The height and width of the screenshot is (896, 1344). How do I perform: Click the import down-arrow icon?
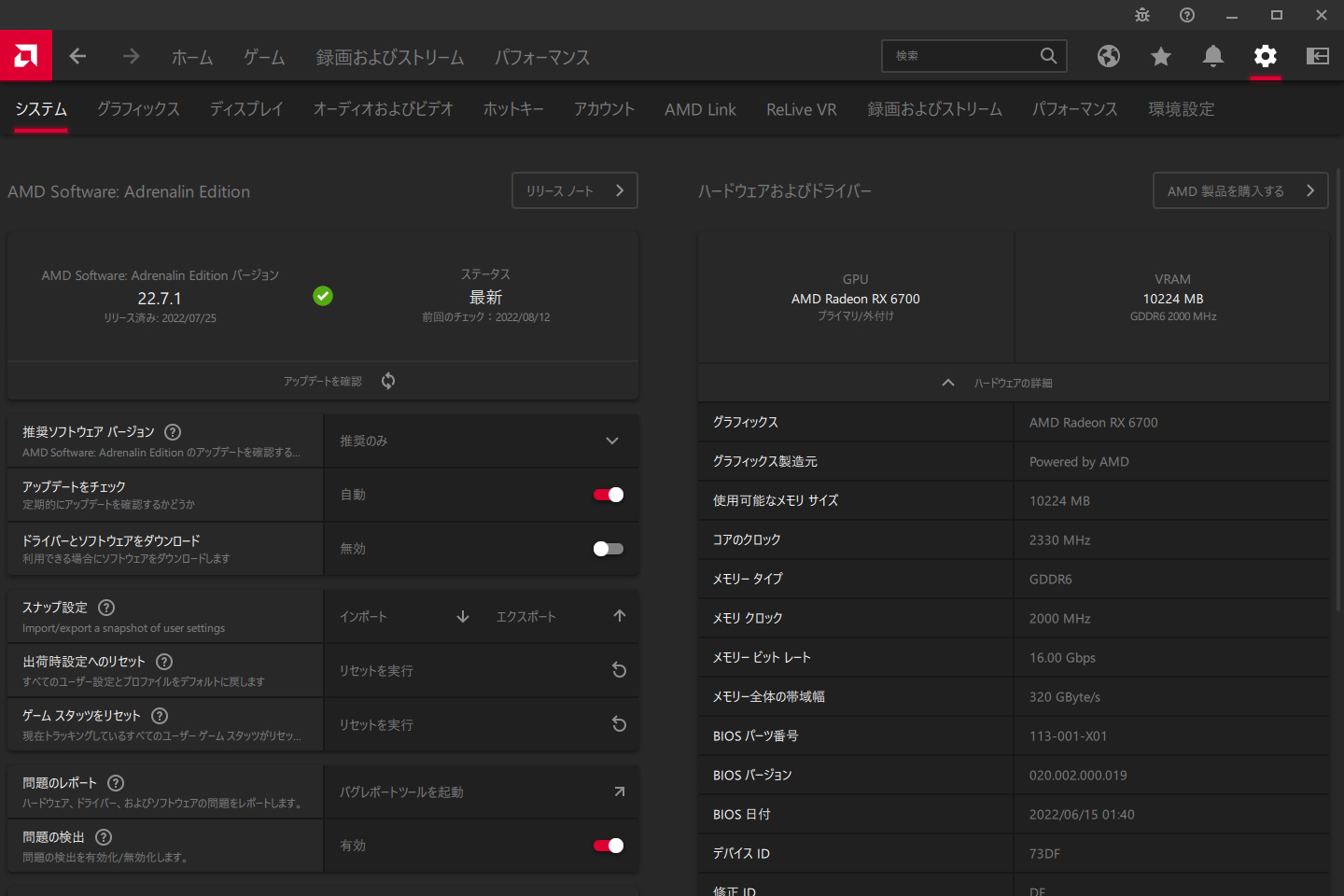(x=463, y=616)
